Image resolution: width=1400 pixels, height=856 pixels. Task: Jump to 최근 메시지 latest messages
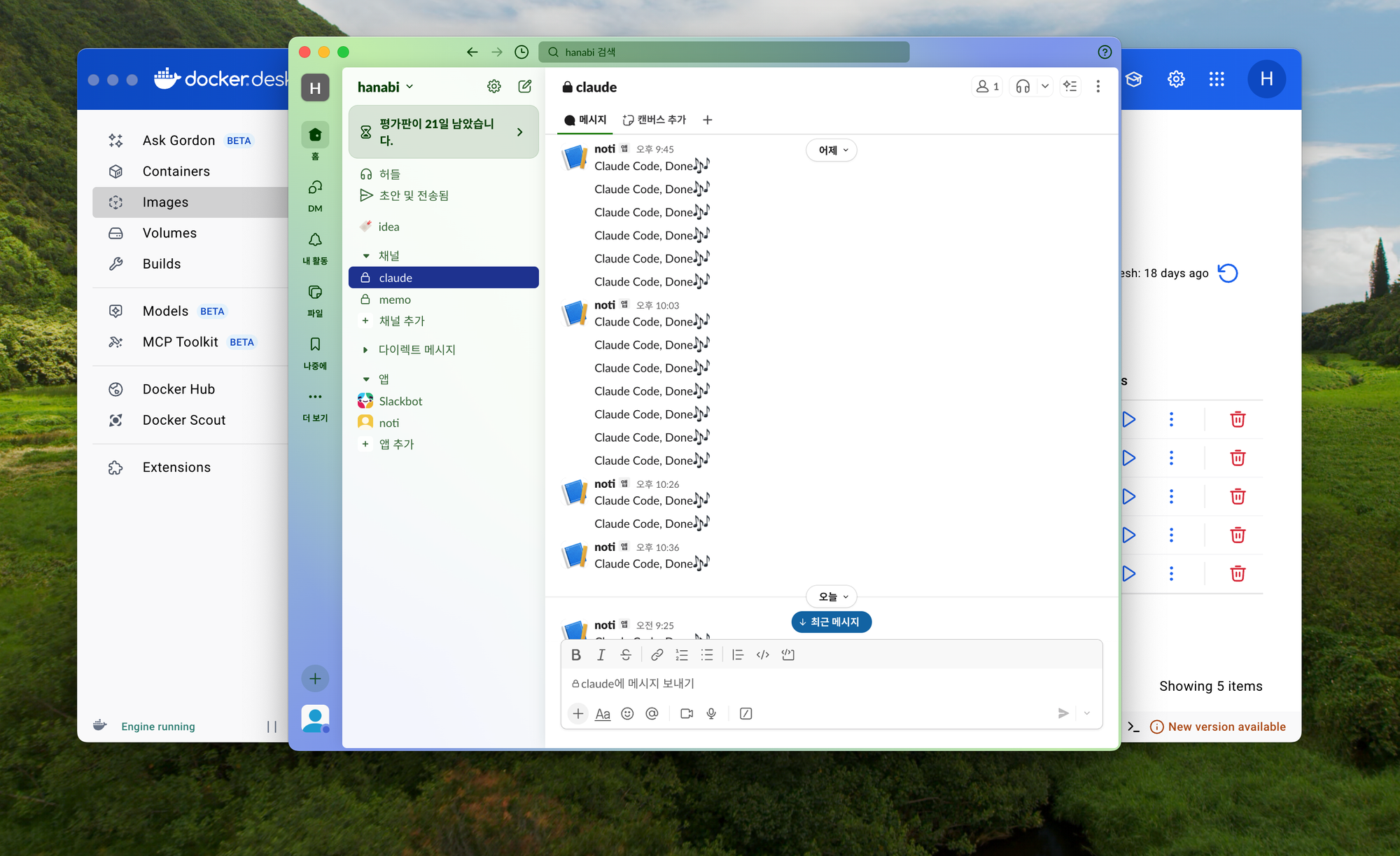(x=832, y=622)
